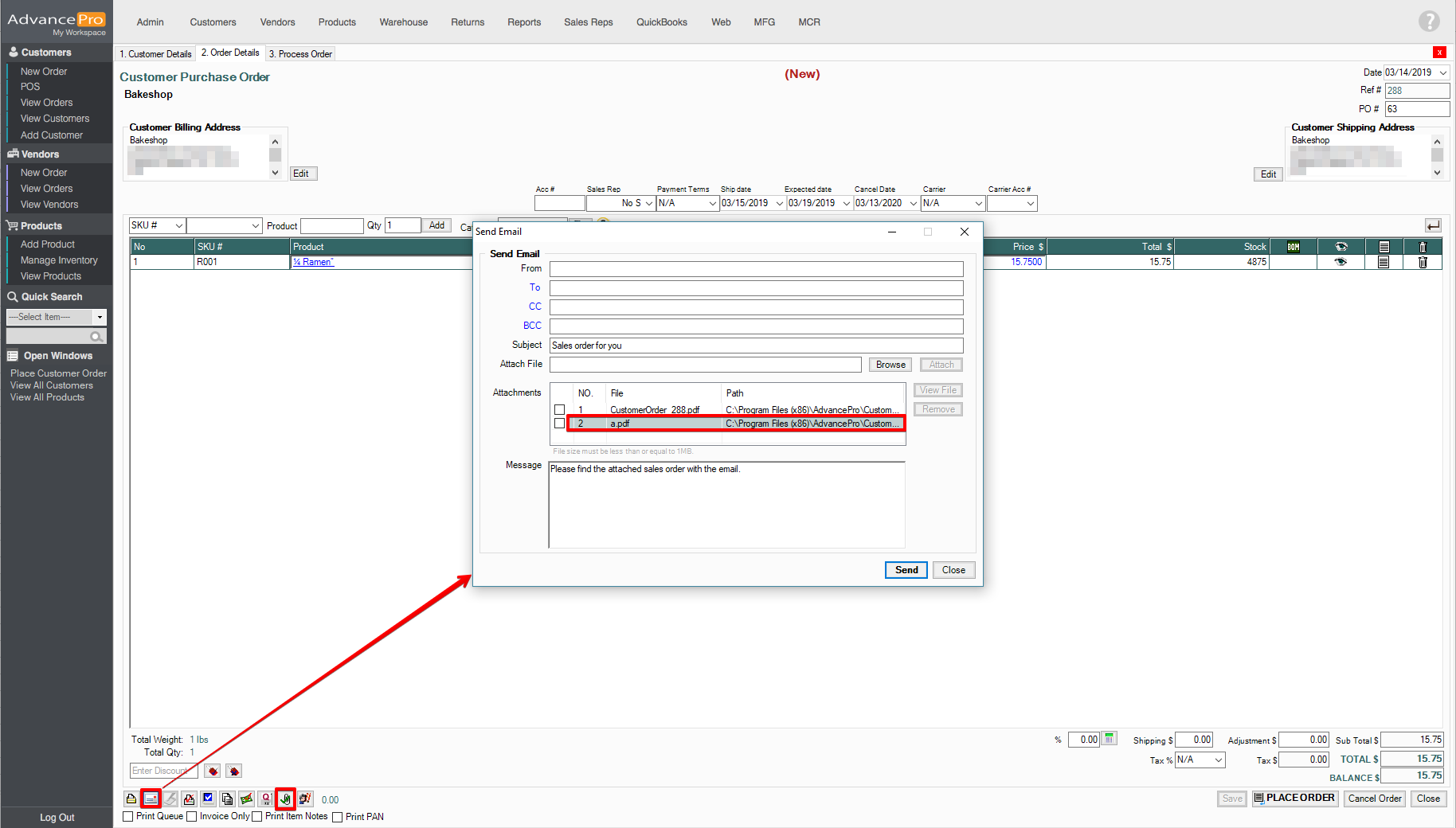Open the Sales Rep dropdown
Viewport: 1456px width, 828px height.
[x=648, y=204]
